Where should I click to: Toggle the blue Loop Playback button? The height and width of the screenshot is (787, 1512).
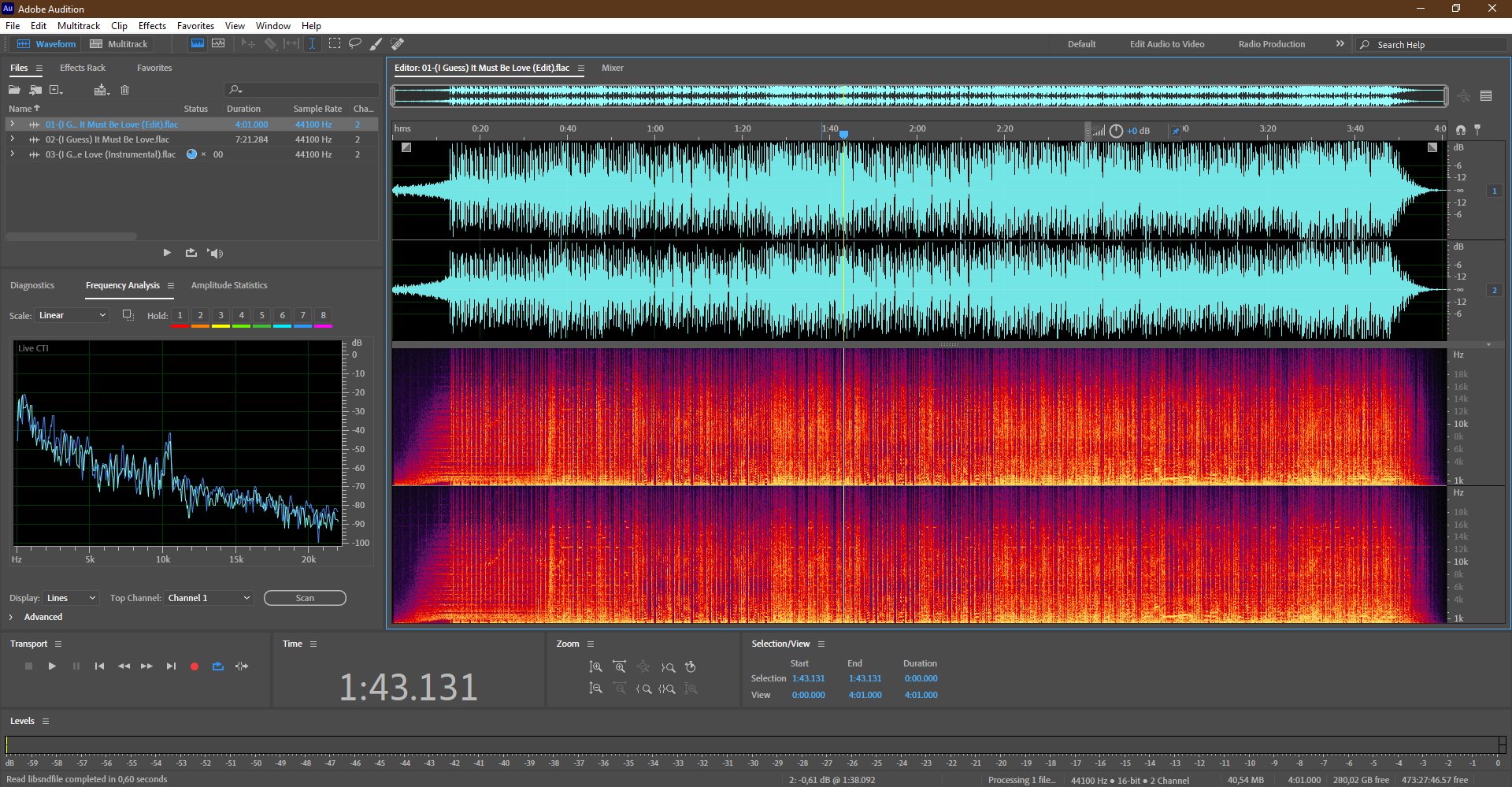pyautogui.click(x=218, y=666)
